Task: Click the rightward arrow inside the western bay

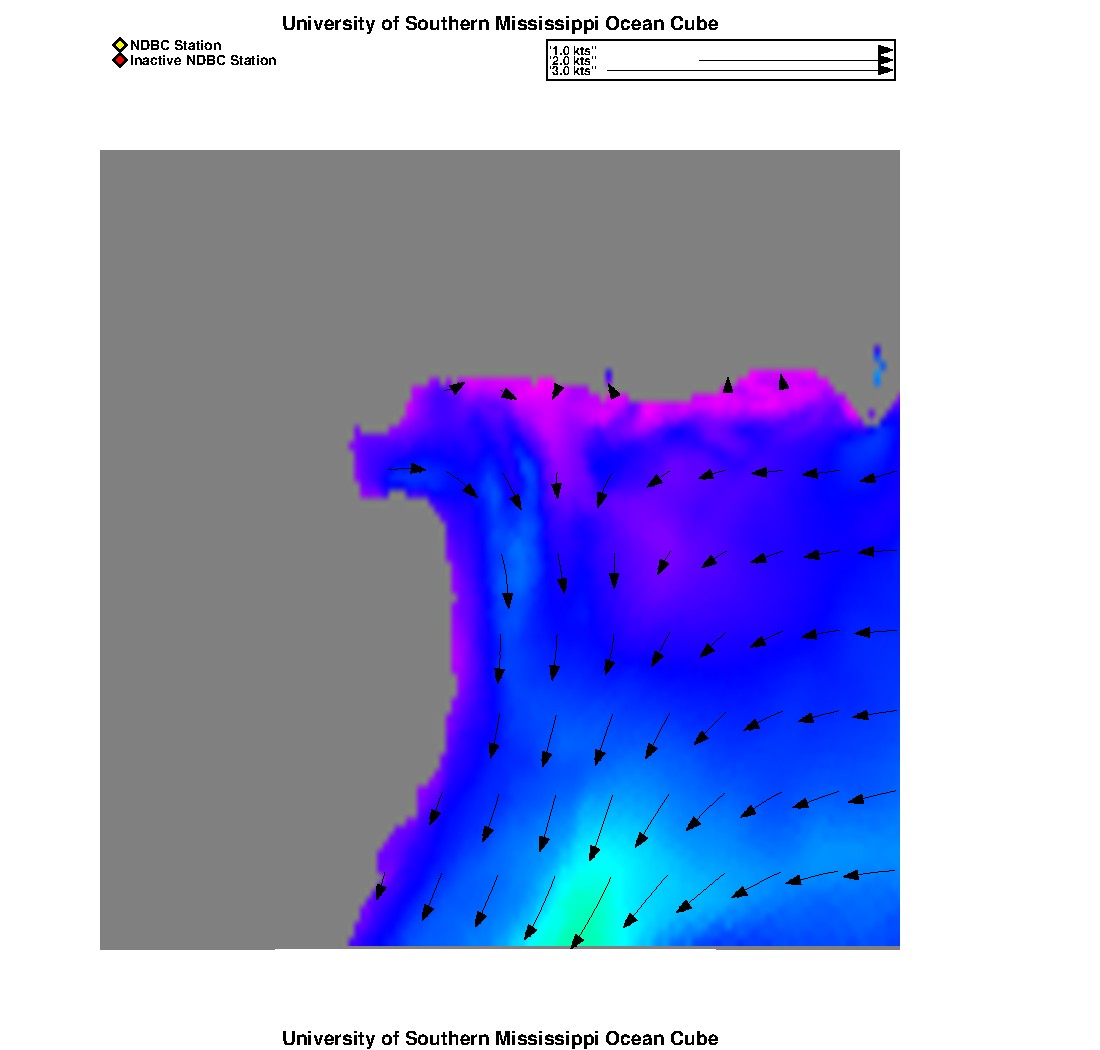Action: point(407,468)
